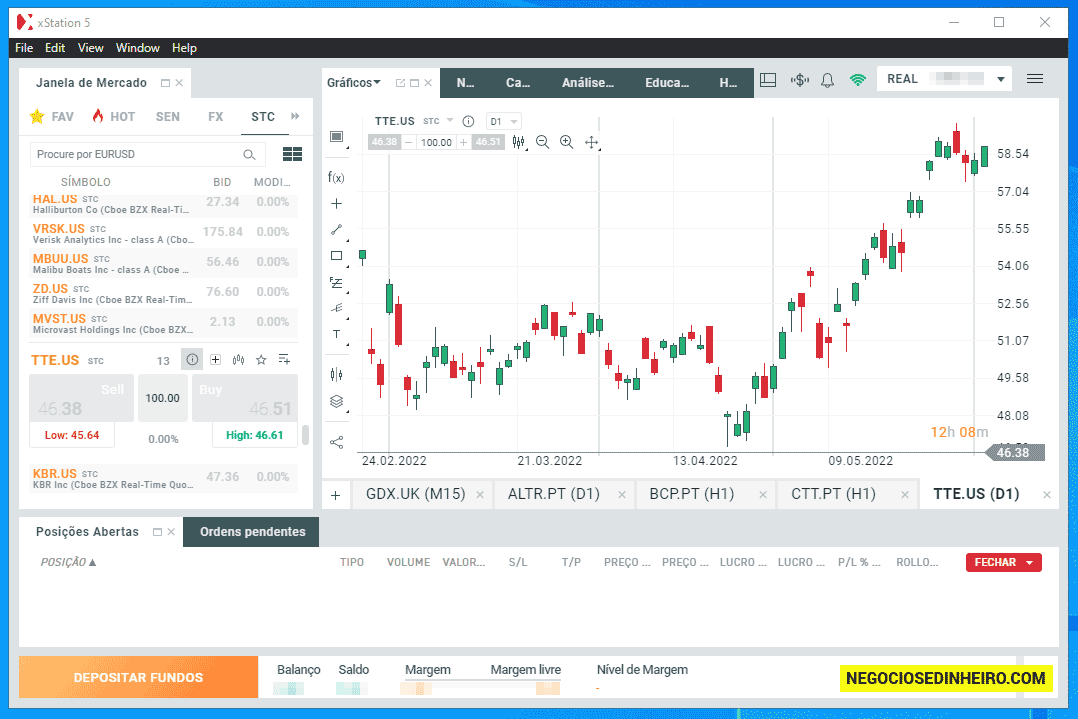Screen dimensions: 1078x719
Task: Select the KBR.US row
Action: [x=164, y=478]
